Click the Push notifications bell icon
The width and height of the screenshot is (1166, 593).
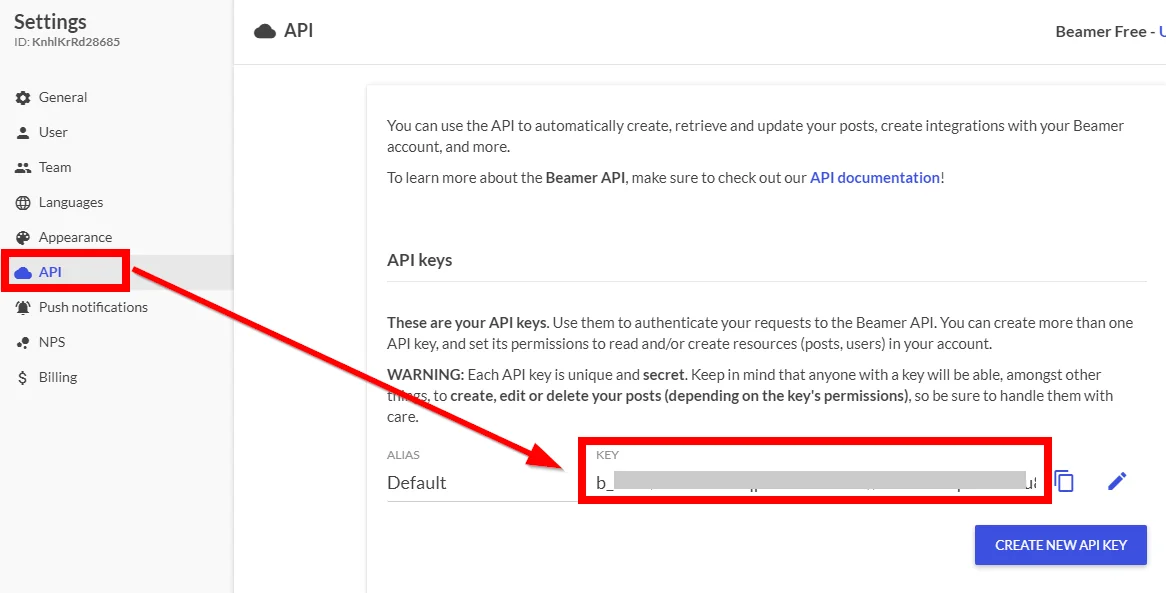click(23, 307)
